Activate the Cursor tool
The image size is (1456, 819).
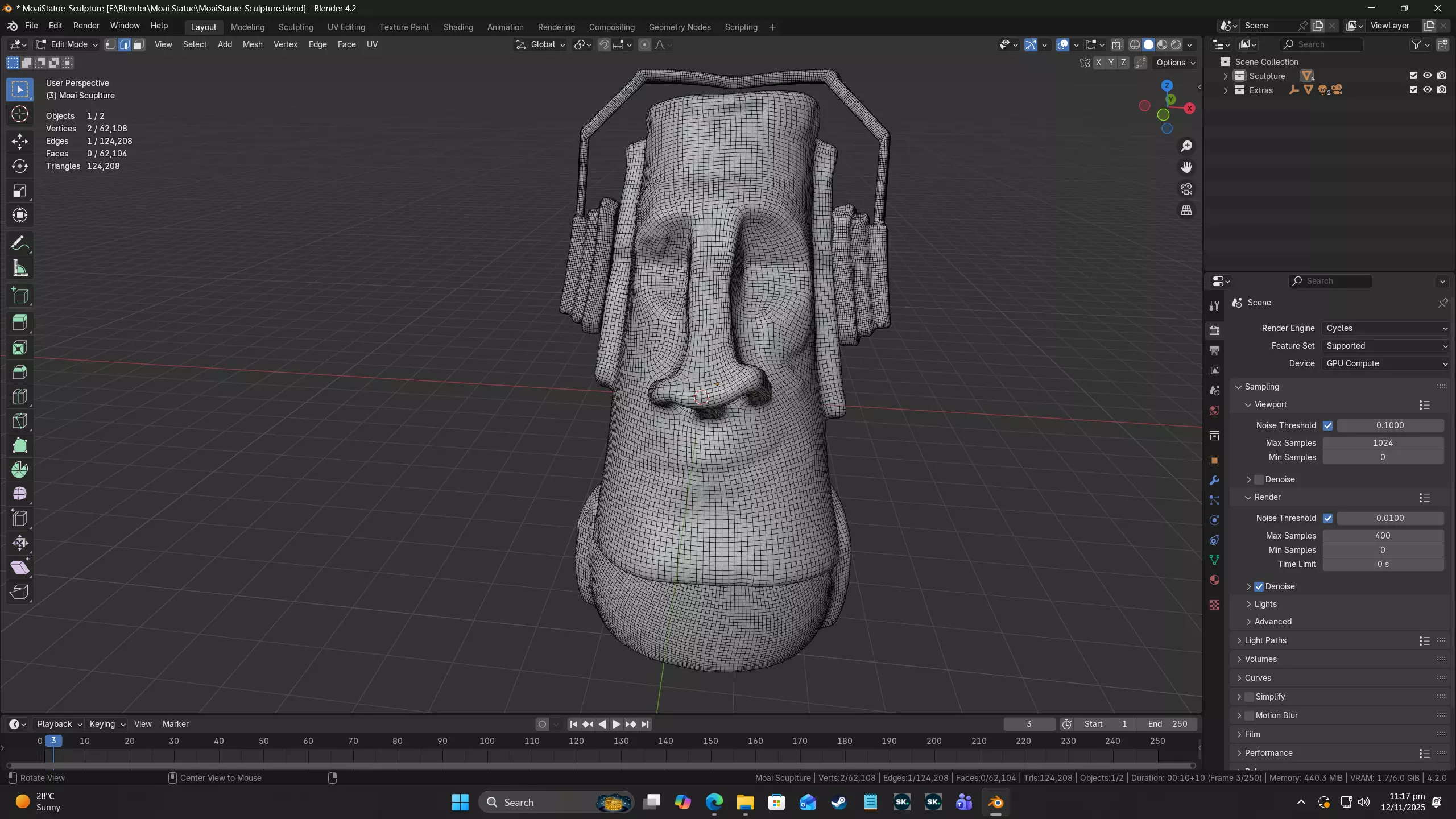pos(20,114)
